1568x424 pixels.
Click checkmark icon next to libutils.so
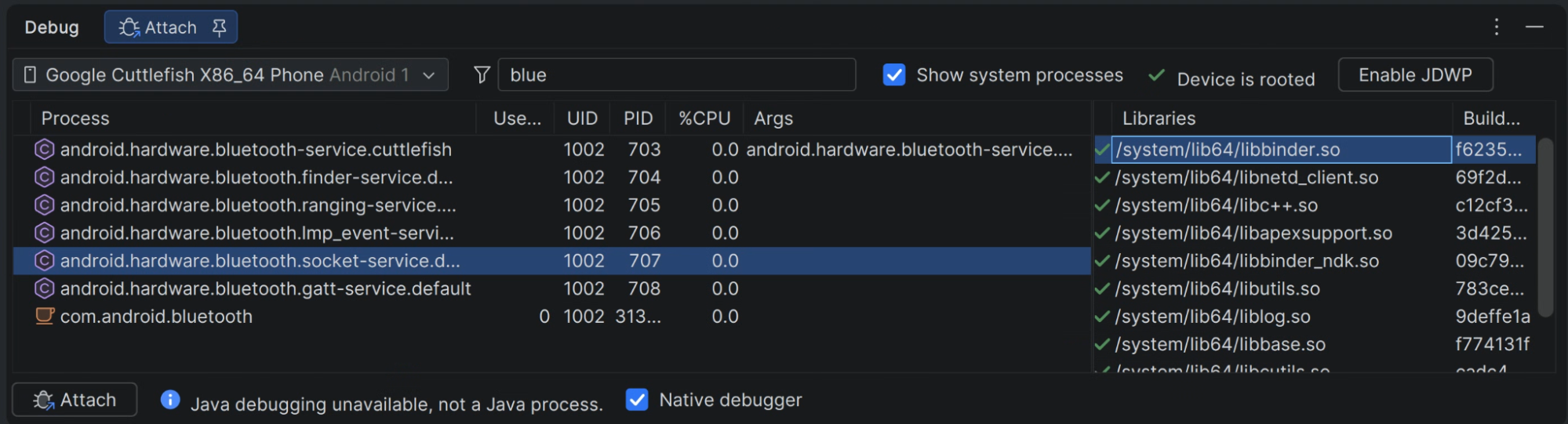pos(1103,288)
